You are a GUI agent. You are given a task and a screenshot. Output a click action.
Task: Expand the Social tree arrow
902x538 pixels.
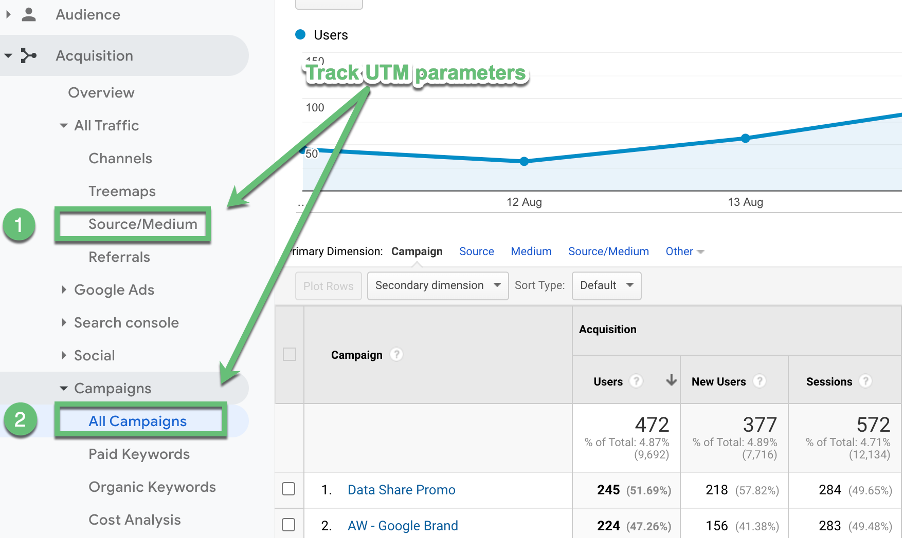click(x=64, y=356)
